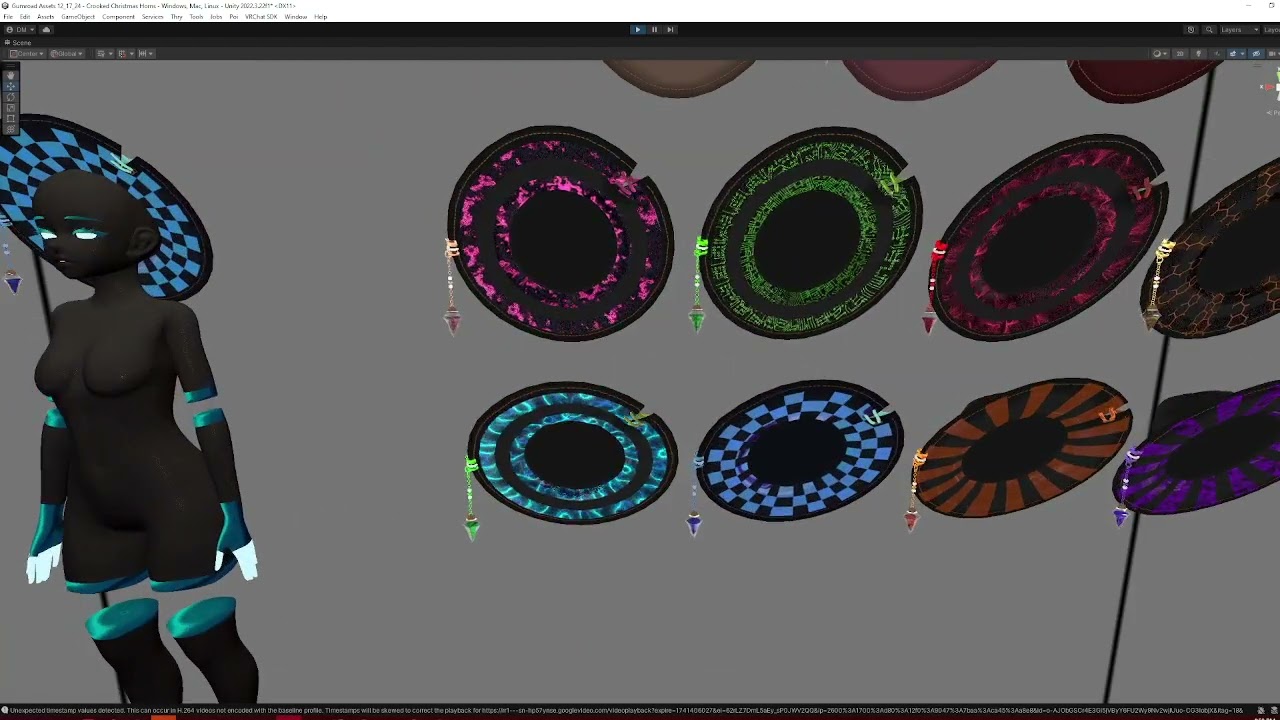The height and width of the screenshot is (720, 1280).
Task: Open the Unity search magnifier
Action: click(x=1209, y=30)
